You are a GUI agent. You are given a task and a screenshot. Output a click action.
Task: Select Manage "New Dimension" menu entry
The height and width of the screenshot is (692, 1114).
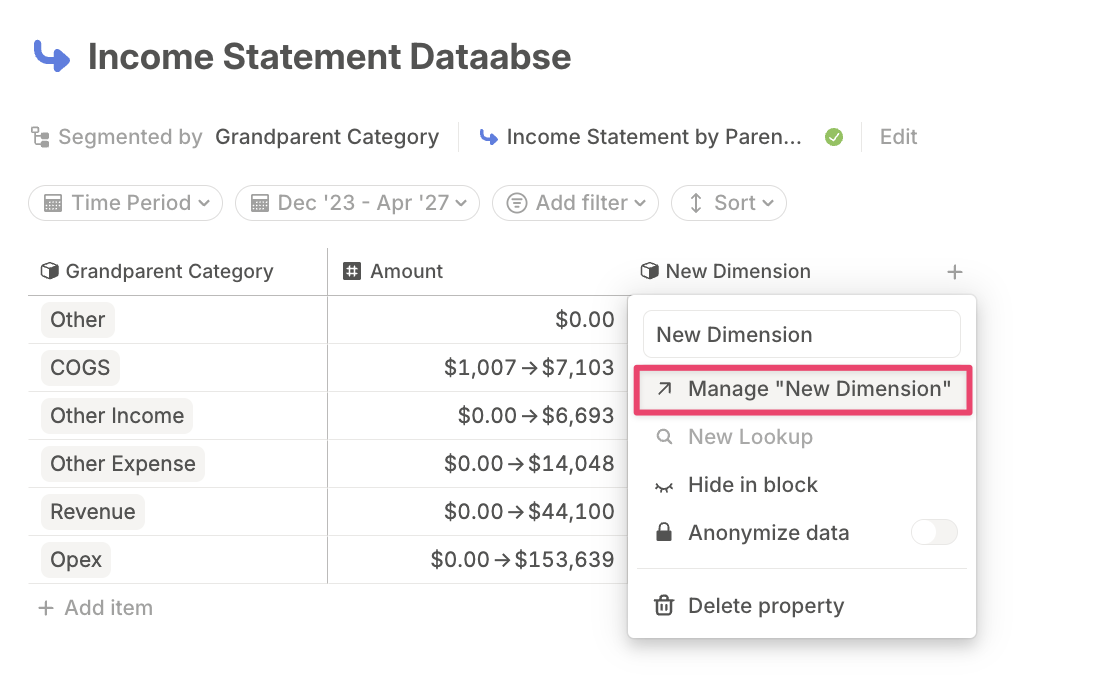pyautogui.click(x=803, y=389)
